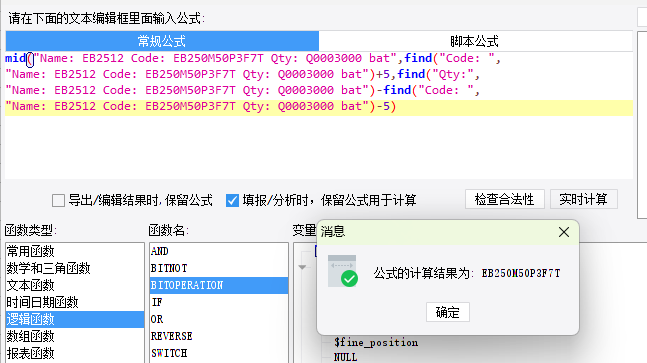Select the 常规公式 tab

click(162, 41)
